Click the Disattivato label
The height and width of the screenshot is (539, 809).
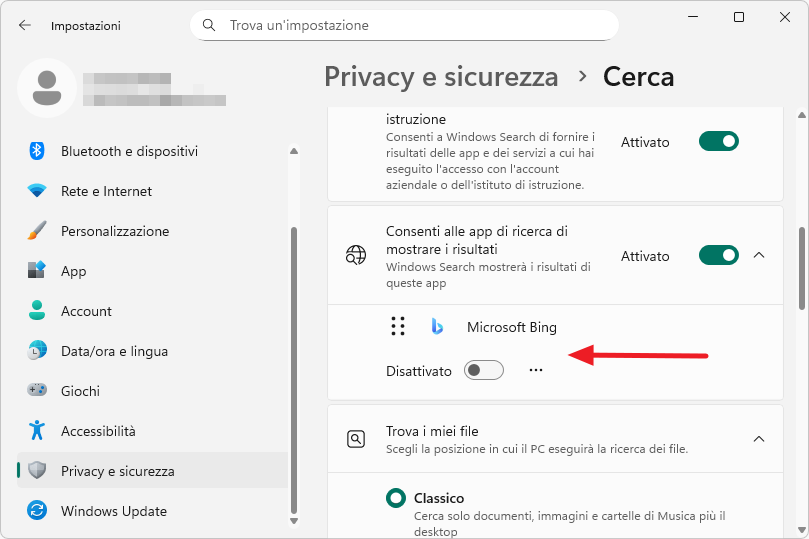tap(419, 371)
